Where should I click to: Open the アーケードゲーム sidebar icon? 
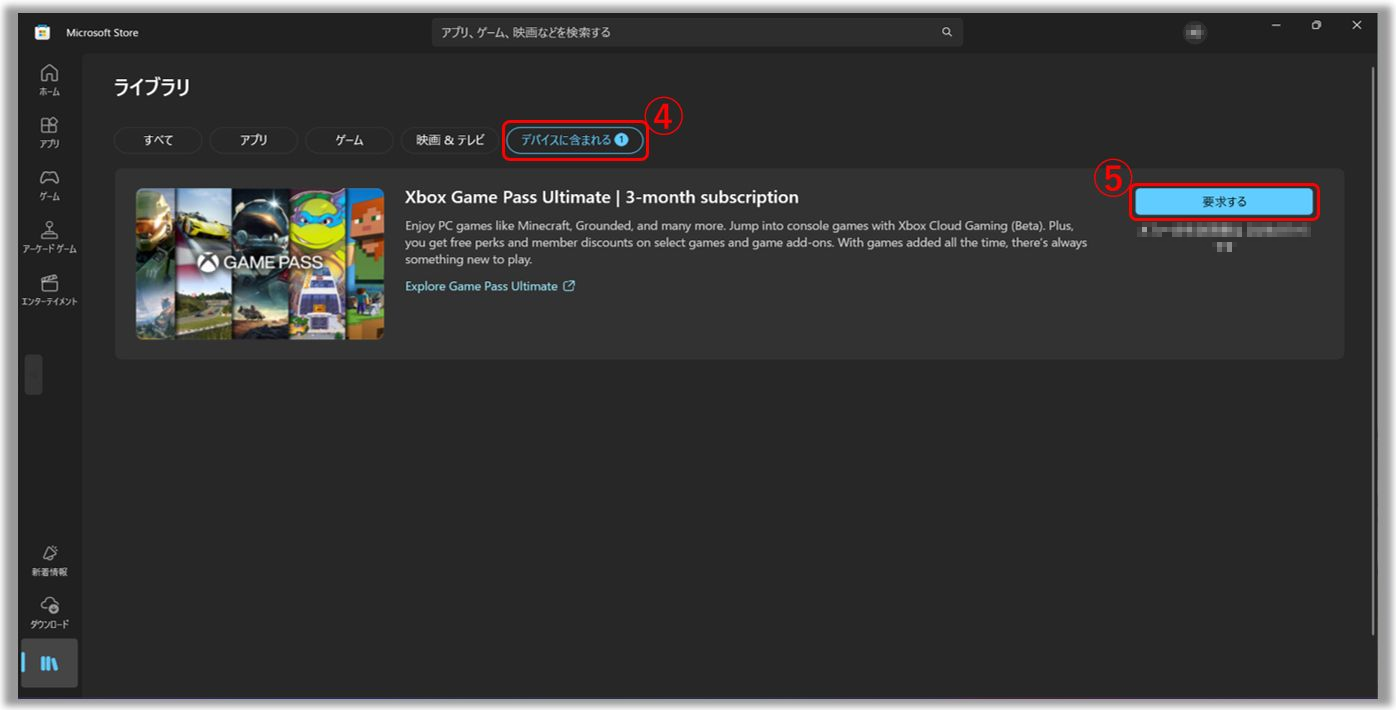pos(49,237)
